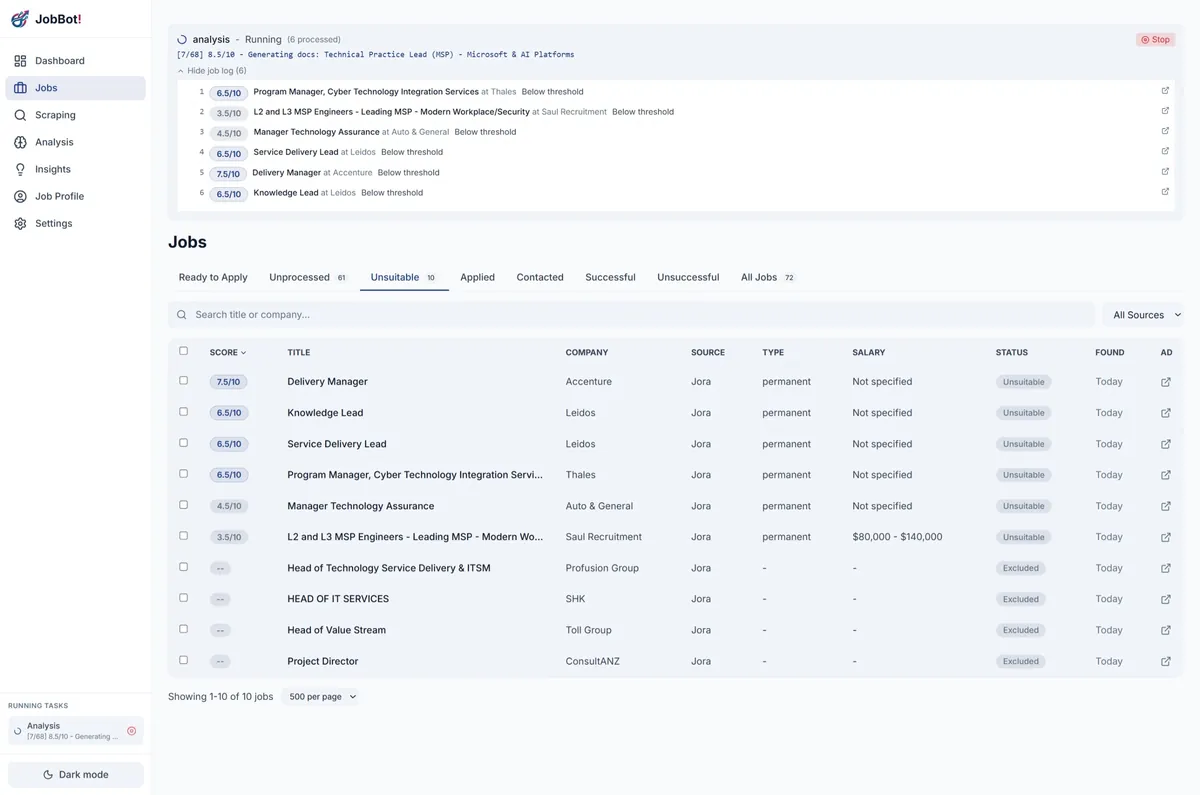The width and height of the screenshot is (1200, 795).
Task: Select checkbox for Knowledge Lead row
Action: click(183, 411)
